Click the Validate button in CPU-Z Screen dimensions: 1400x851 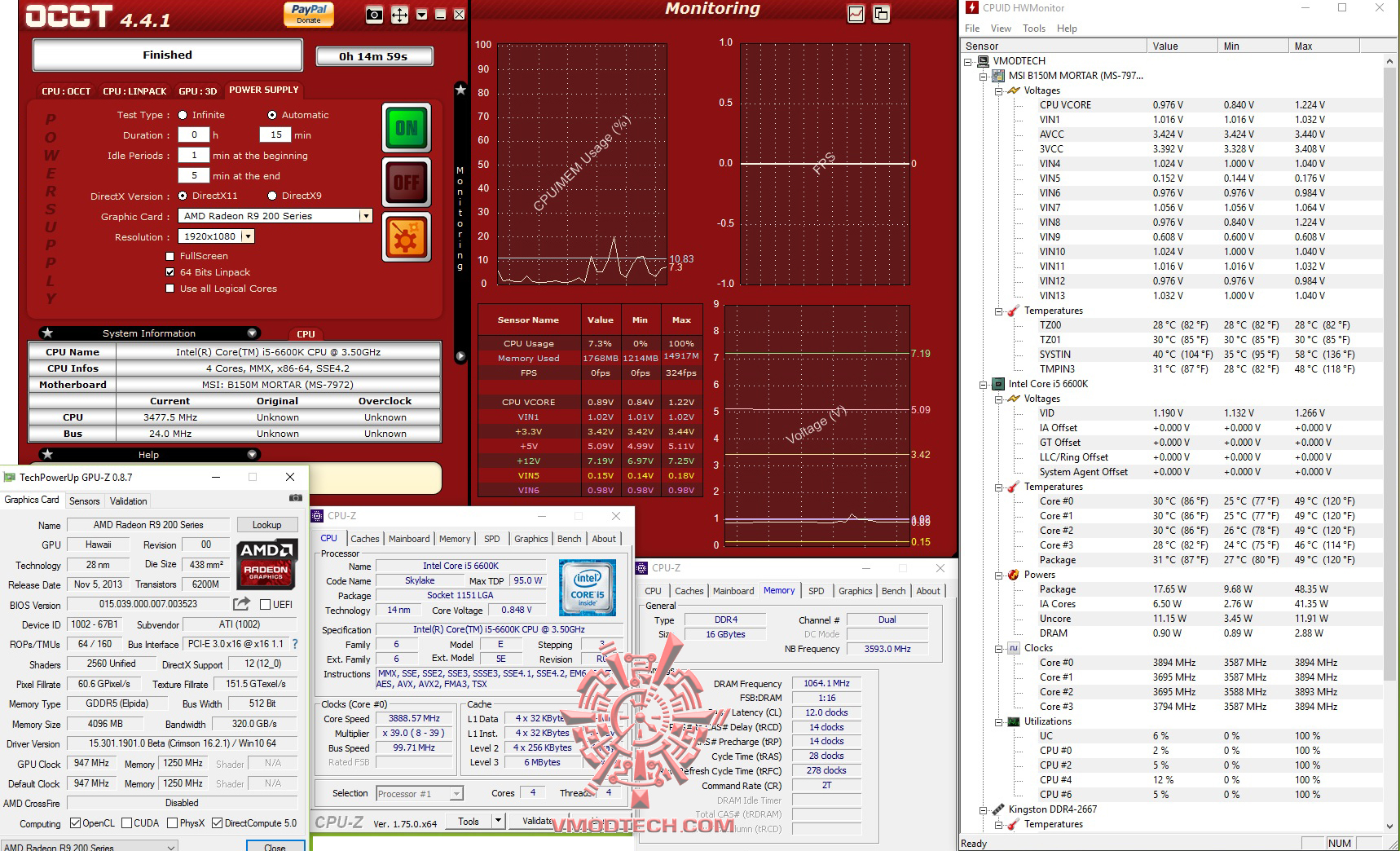click(x=537, y=821)
